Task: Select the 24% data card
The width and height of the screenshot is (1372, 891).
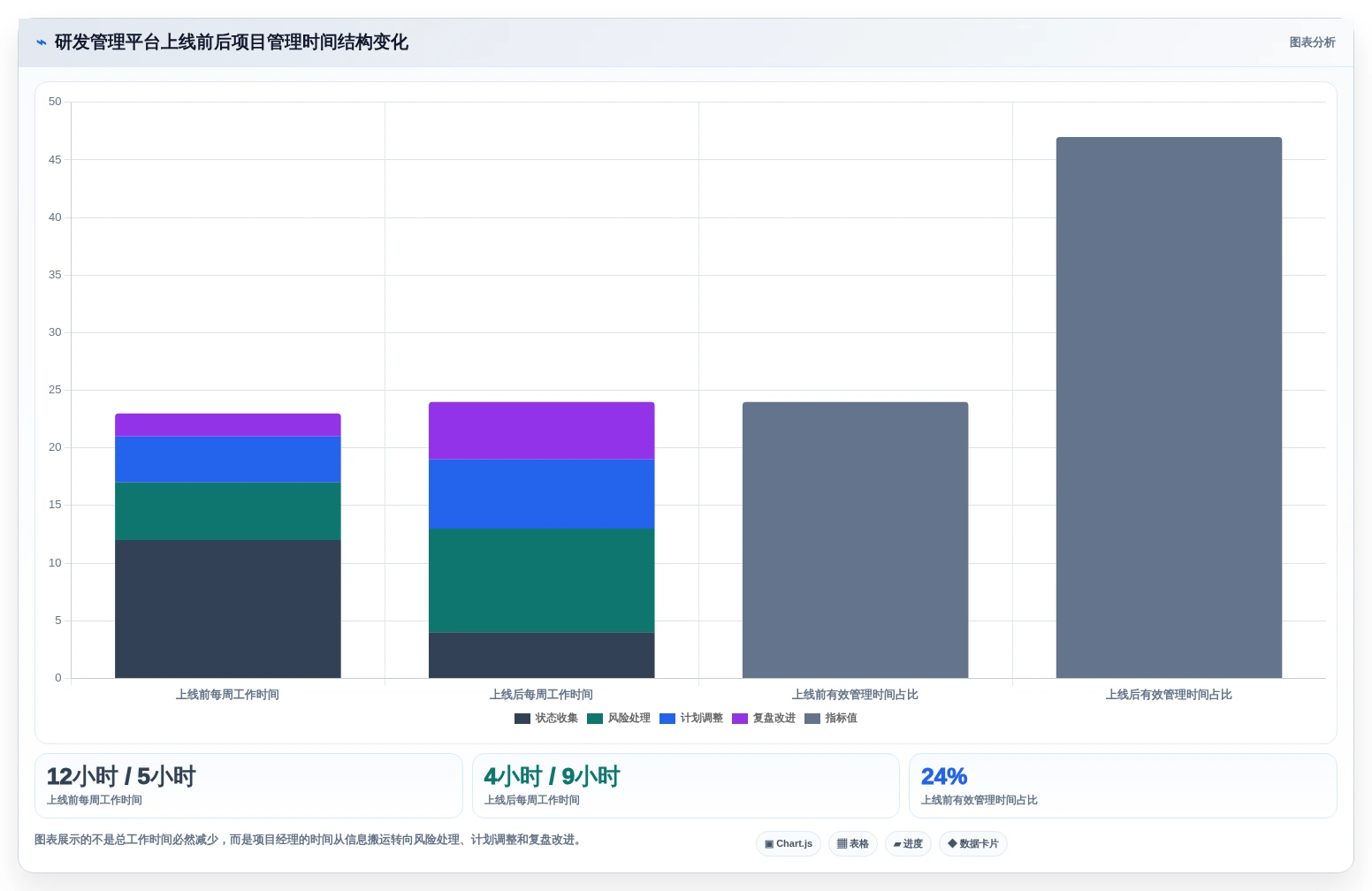Action: pyautogui.click(x=1123, y=786)
